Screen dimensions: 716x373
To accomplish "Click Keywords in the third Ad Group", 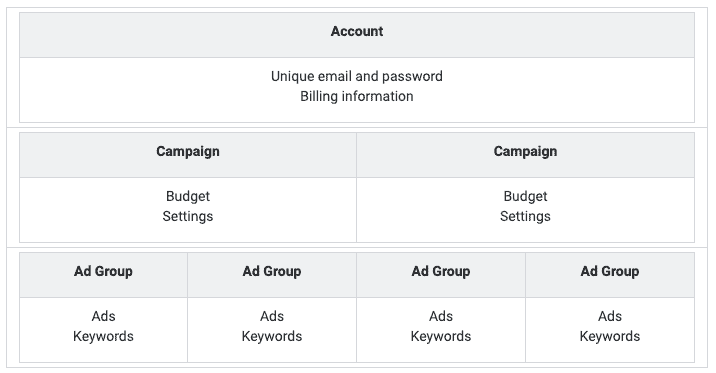I will point(441,336).
